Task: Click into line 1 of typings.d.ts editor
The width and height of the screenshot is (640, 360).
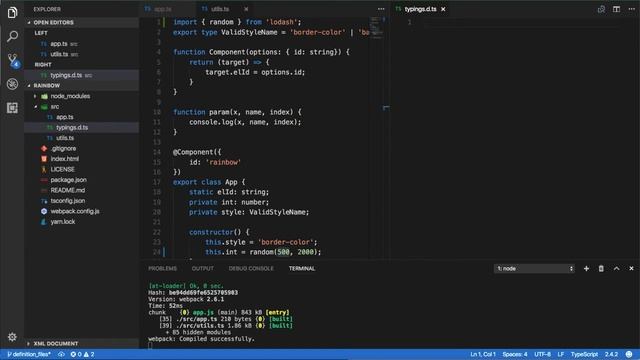Action: click(x=522, y=22)
